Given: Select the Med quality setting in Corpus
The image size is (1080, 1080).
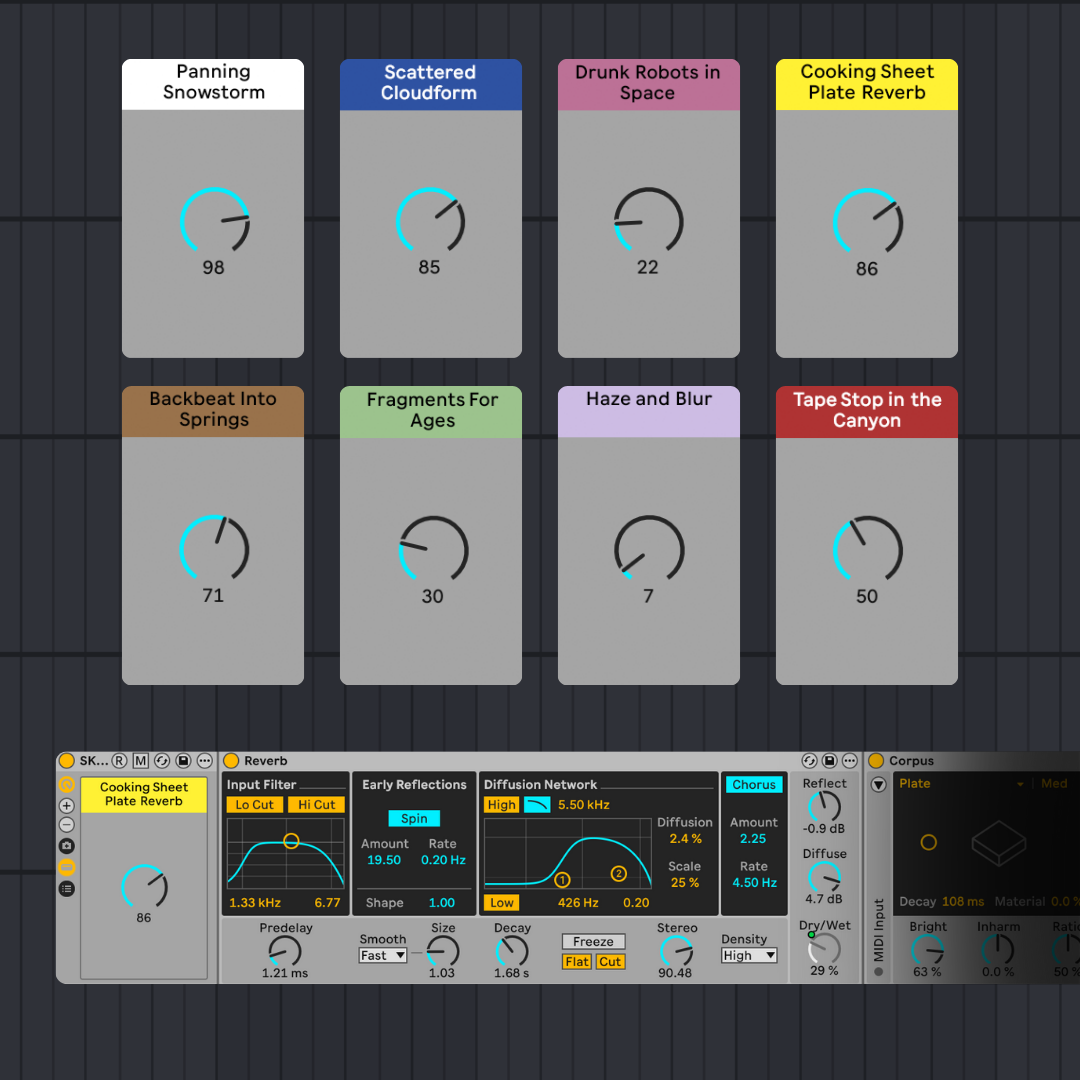Looking at the screenshot, I should [x=1054, y=784].
